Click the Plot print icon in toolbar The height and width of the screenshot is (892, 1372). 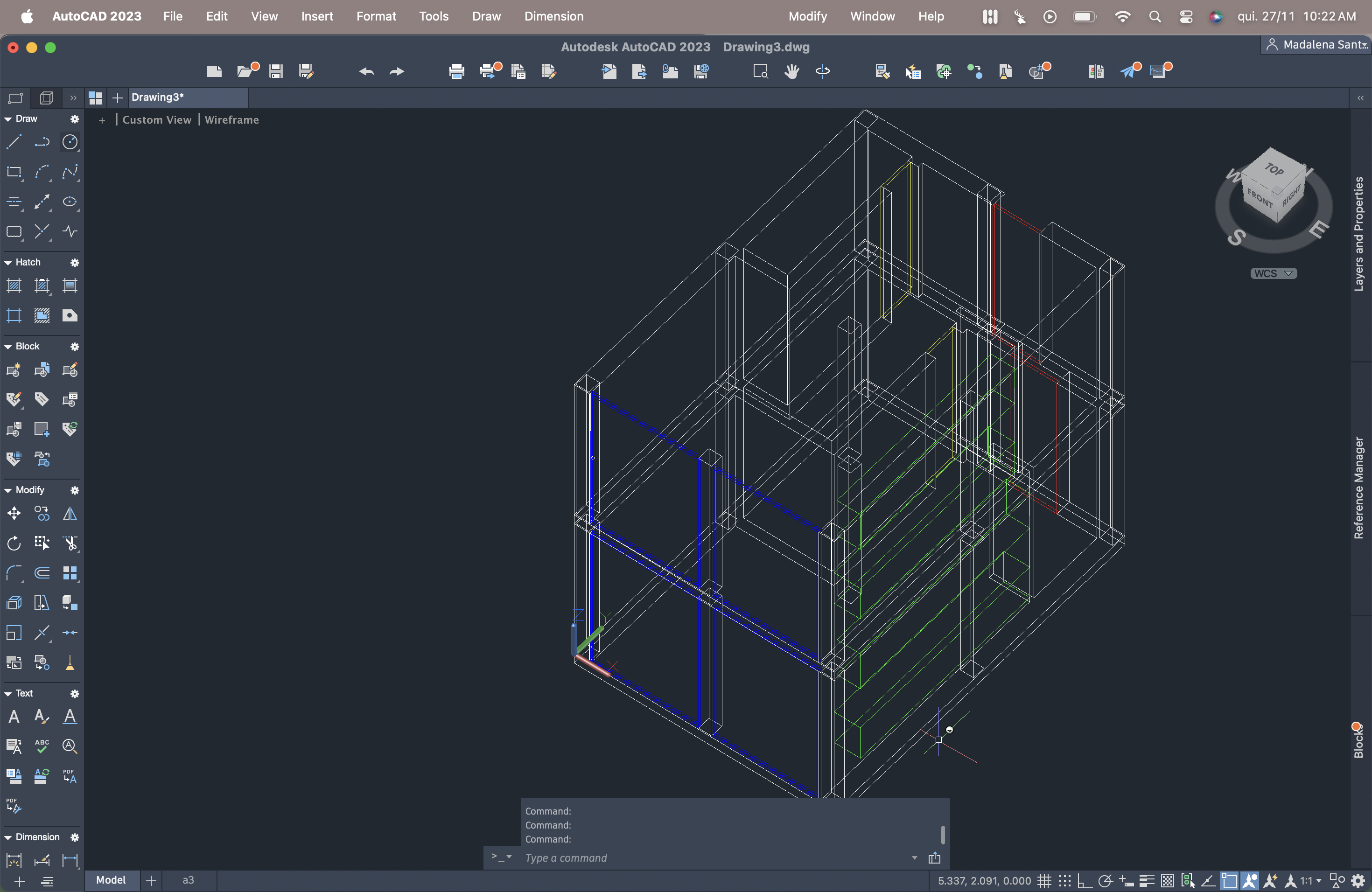click(x=456, y=71)
